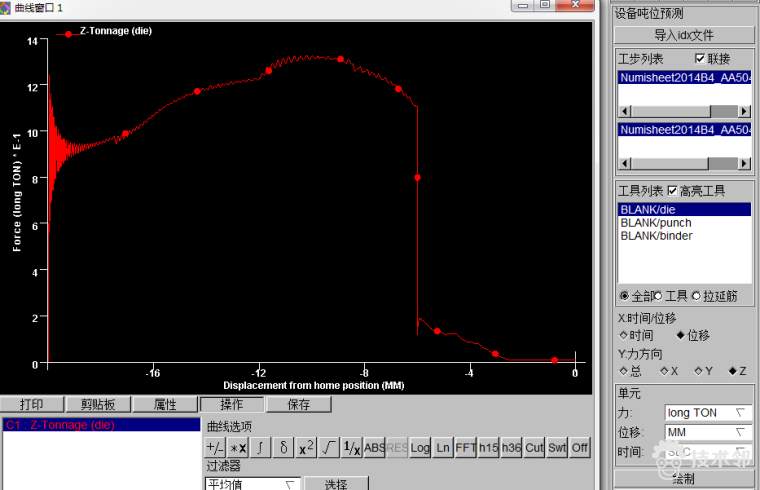
Task: Click the Cut curve icon
Action: [534, 448]
